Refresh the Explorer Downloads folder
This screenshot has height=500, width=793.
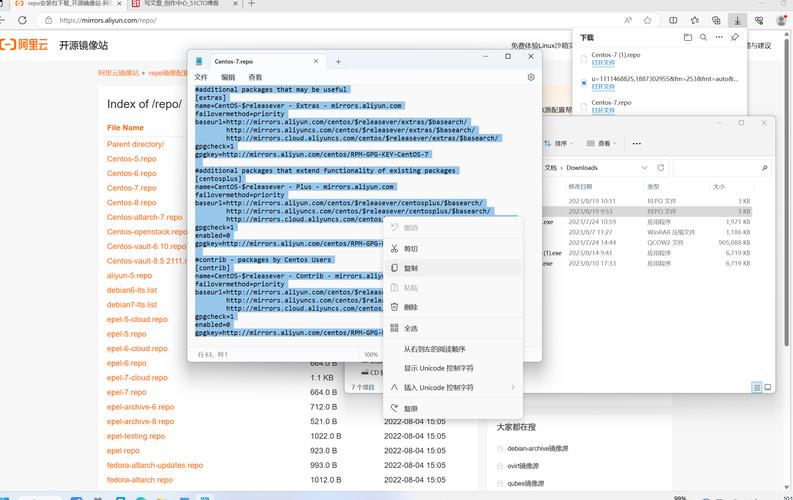[x=660, y=168]
